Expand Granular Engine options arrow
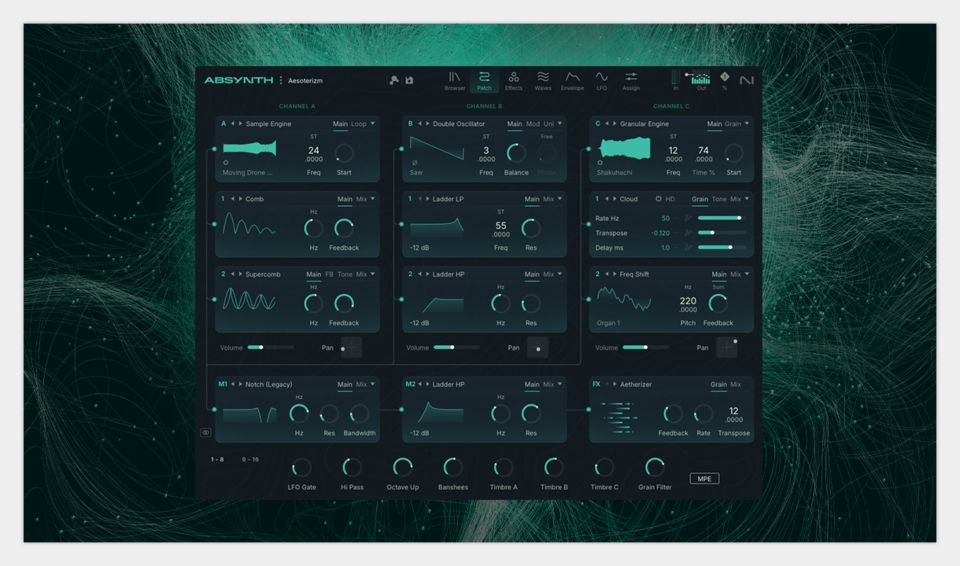The width and height of the screenshot is (960, 566). tap(748, 124)
